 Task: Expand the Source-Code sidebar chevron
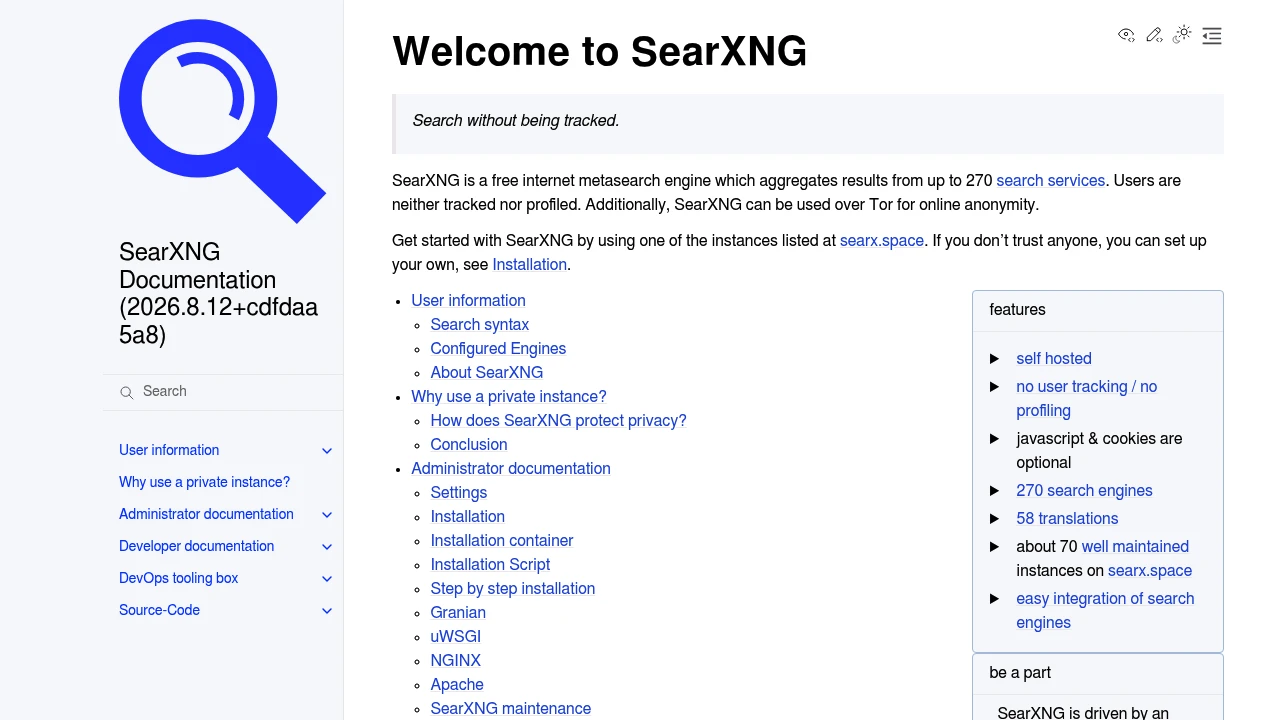point(327,611)
